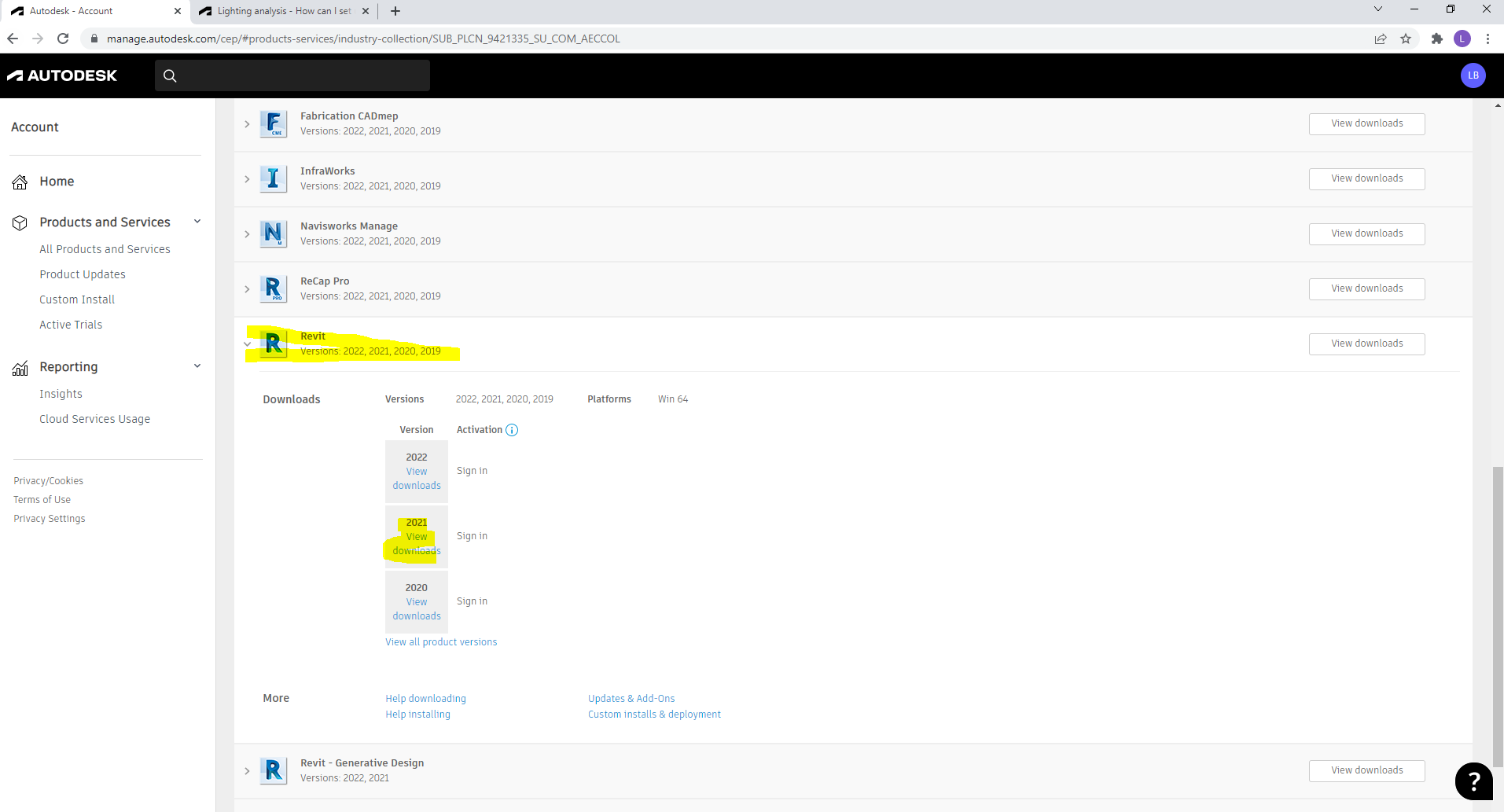Image resolution: width=1504 pixels, height=812 pixels.
Task: Select Product Updates in the sidebar
Action: [x=83, y=274]
